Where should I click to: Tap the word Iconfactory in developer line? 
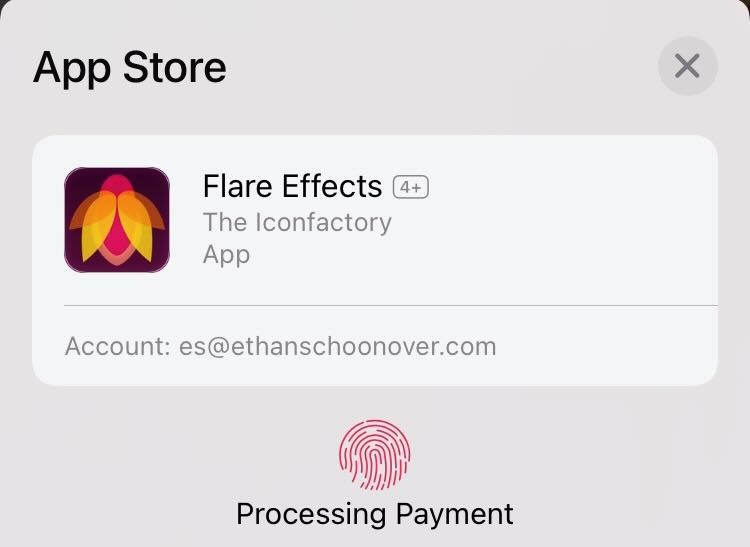click(323, 223)
